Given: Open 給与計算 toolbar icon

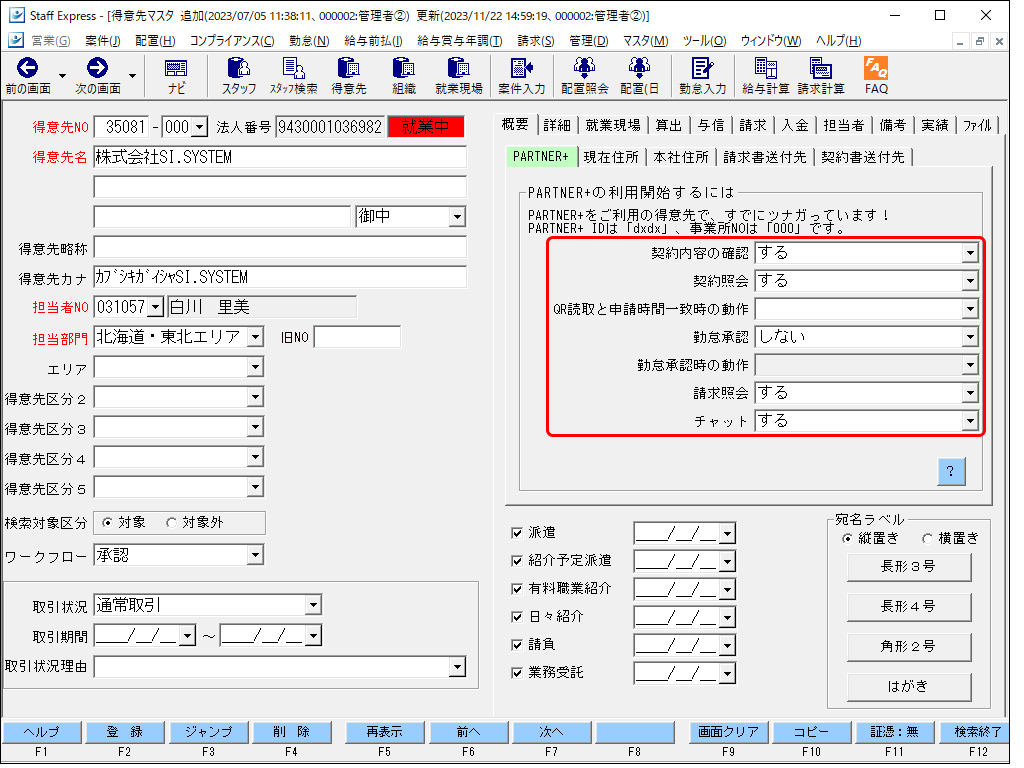Looking at the screenshot, I should pos(765,76).
